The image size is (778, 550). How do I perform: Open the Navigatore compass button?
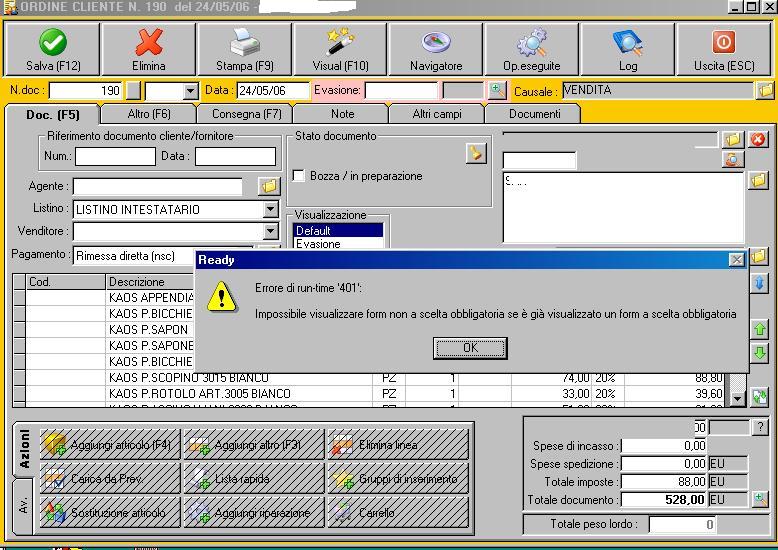436,49
